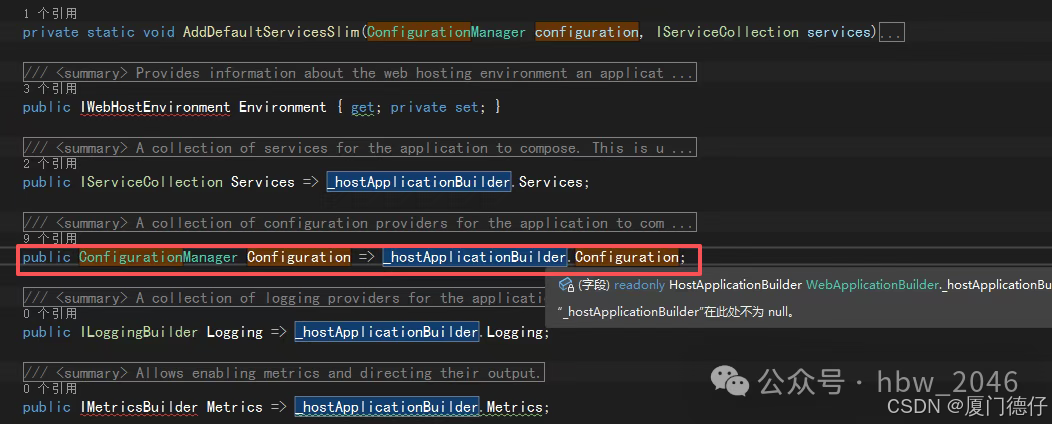Image resolution: width=1052 pixels, height=424 pixels.
Task: Click IServiceCollection type in AddDefaultServicesSlim parameters
Action: (728, 32)
